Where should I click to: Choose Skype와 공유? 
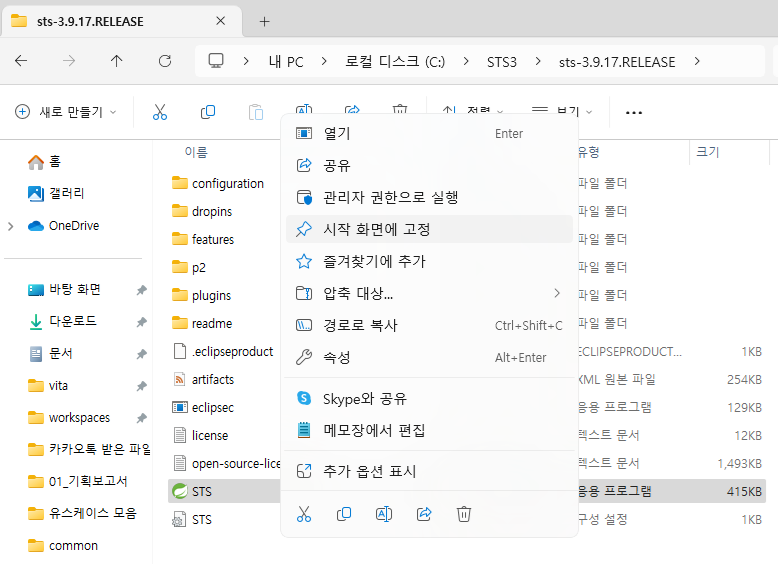[429, 398]
